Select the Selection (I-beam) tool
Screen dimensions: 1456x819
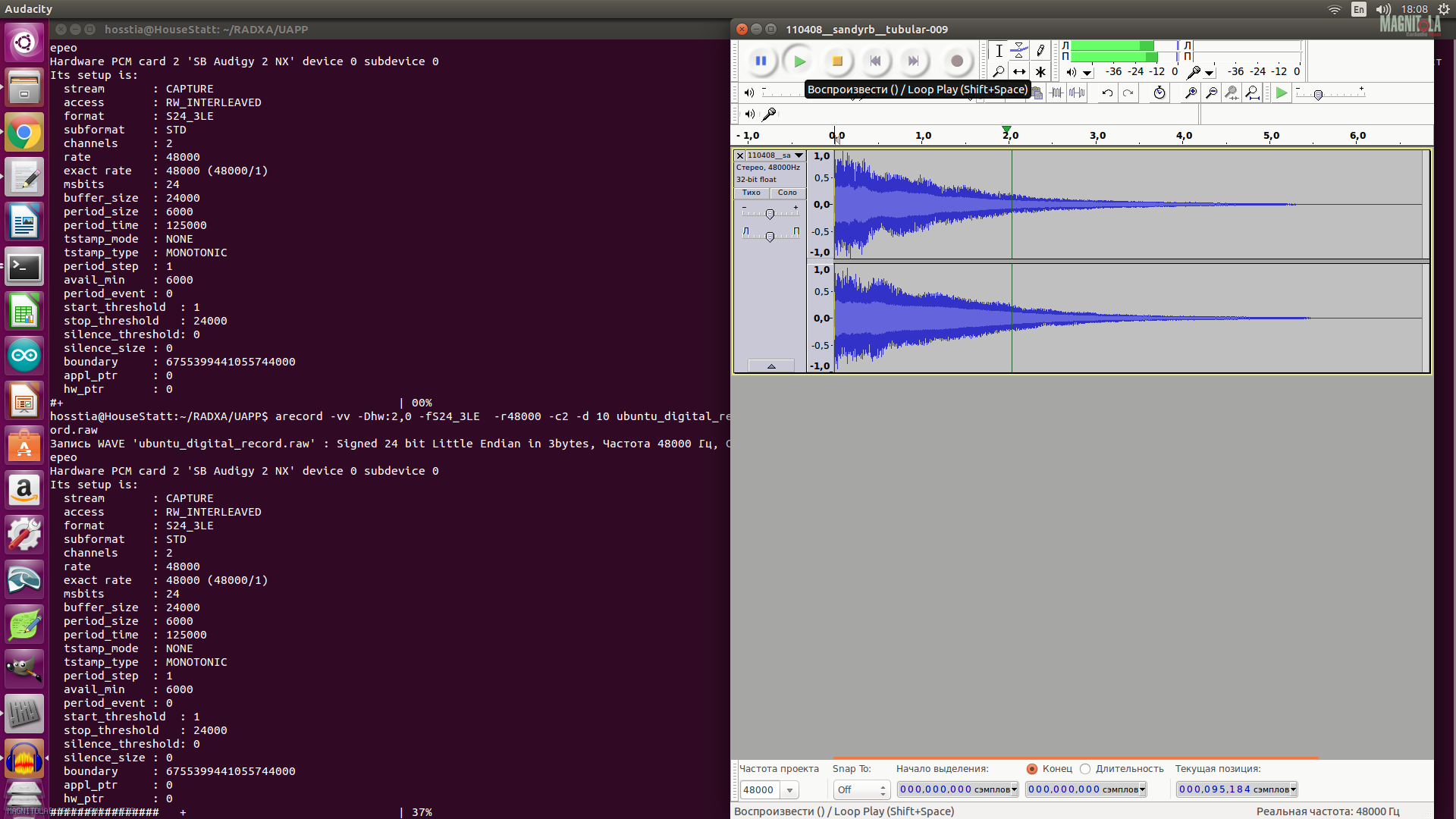tap(999, 51)
